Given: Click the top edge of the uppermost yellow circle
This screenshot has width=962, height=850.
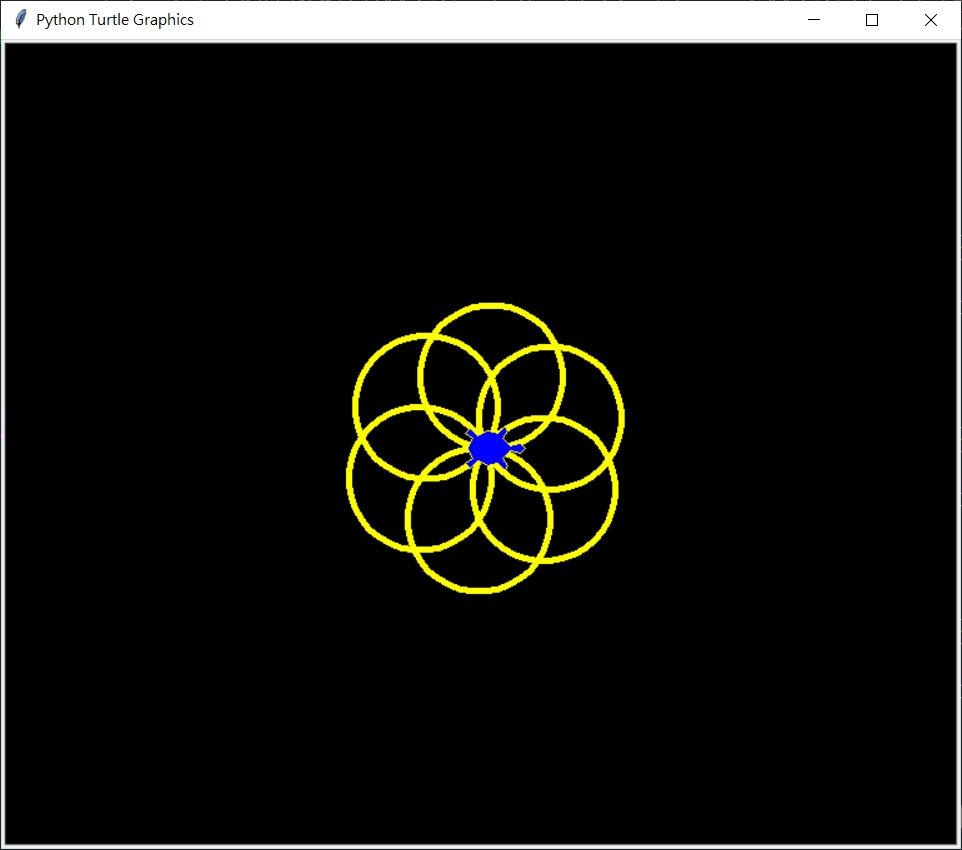Looking at the screenshot, I should click(491, 305).
